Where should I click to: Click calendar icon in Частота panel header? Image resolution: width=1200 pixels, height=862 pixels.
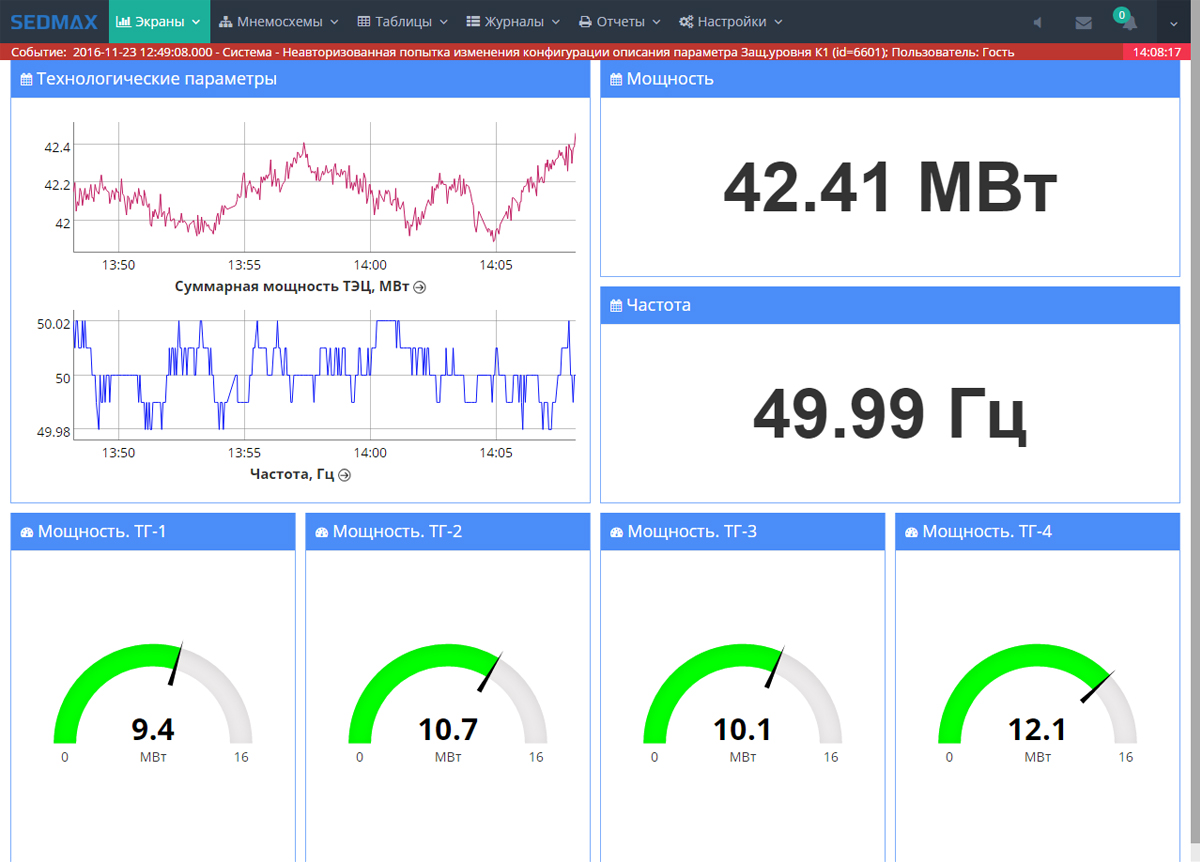(616, 306)
